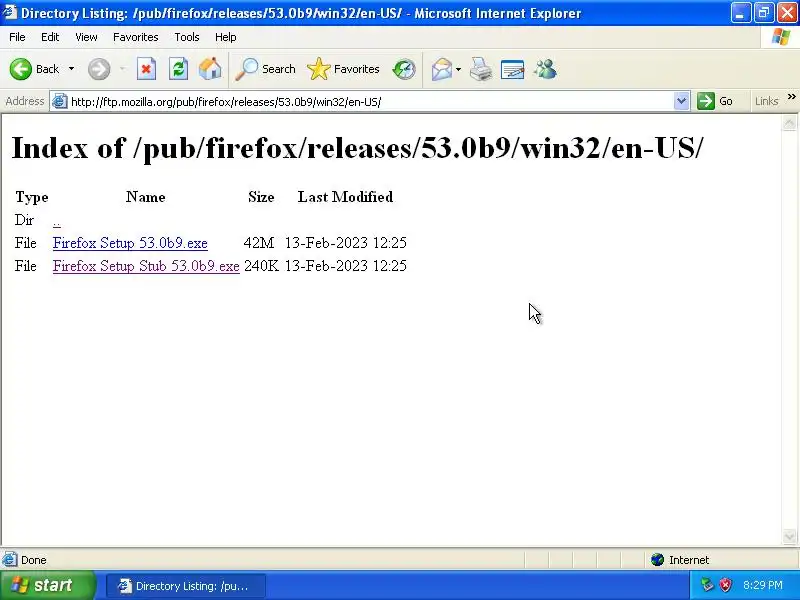
Task: Open the View menu
Action: pos(86,37)
